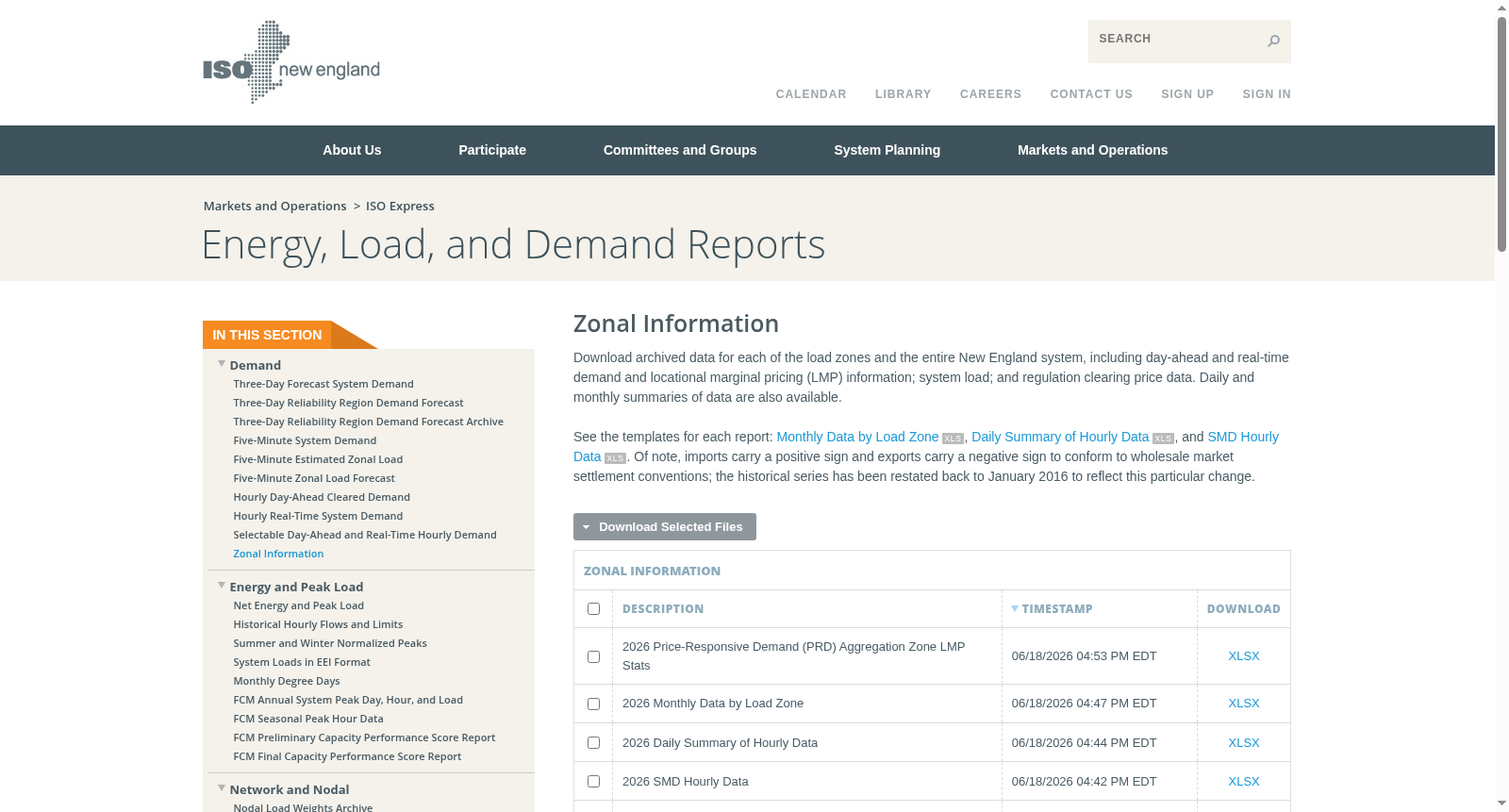The height and width of the screenshot is (812, 1509).
Task: Open Three-Day Reliability Region Demand Forecast Archive
Action: [x=368, y=422]
